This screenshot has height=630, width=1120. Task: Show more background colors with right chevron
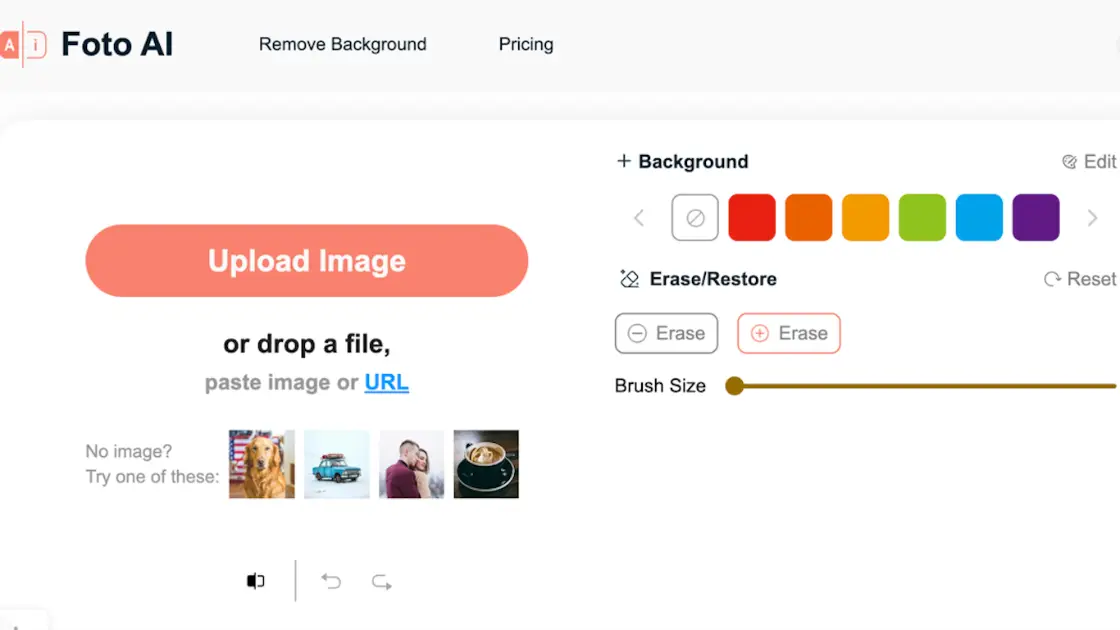[1092, 218]
